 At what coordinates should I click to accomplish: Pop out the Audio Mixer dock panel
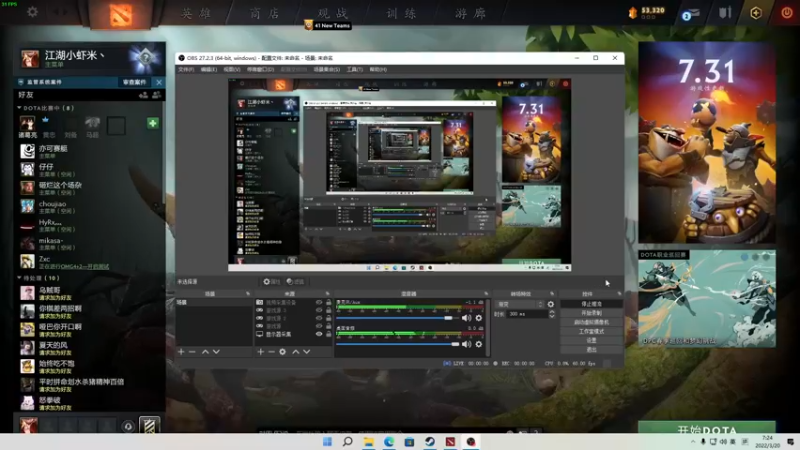[x=486, y=294]
